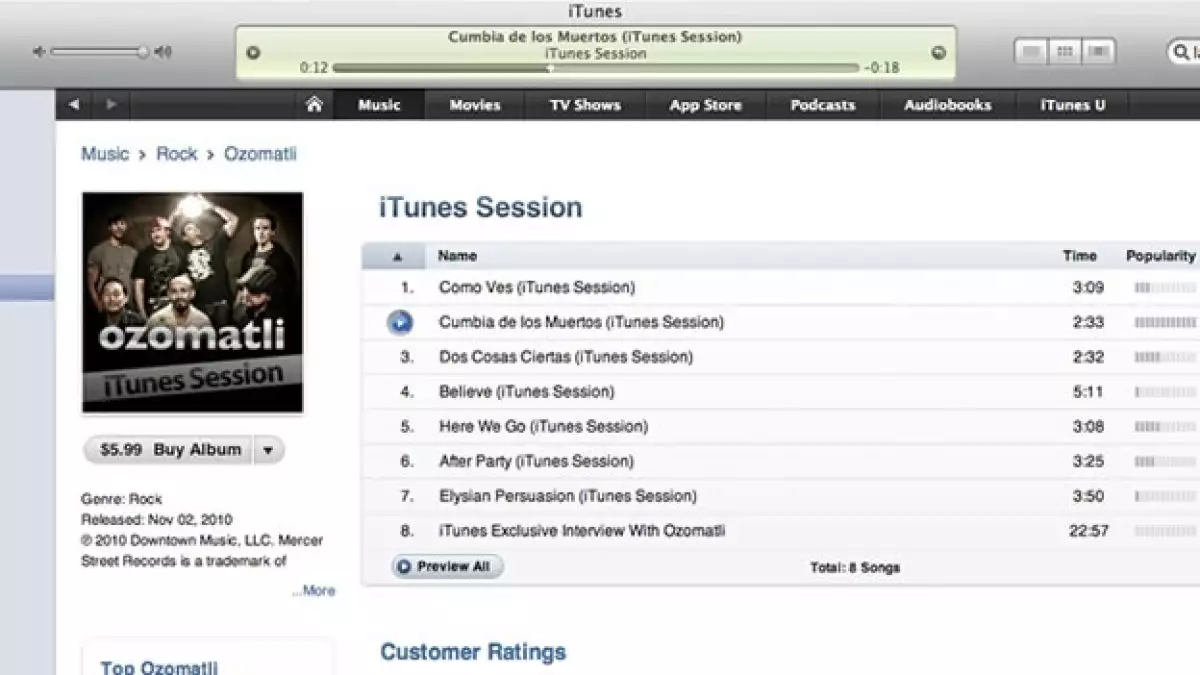The width and height of the screenshot is (1200, 675).
Task: Open the Rock breadcrumb link
Action: 177,154
